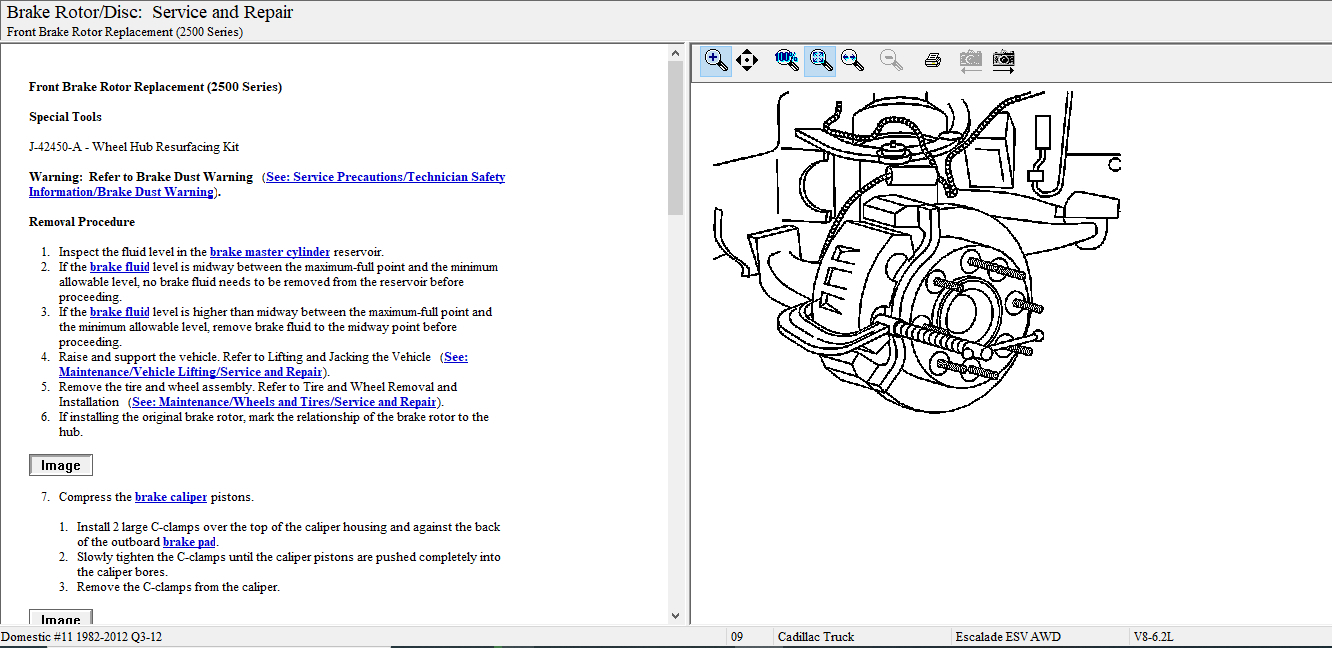Click the brake pad link

pos(189,542)
